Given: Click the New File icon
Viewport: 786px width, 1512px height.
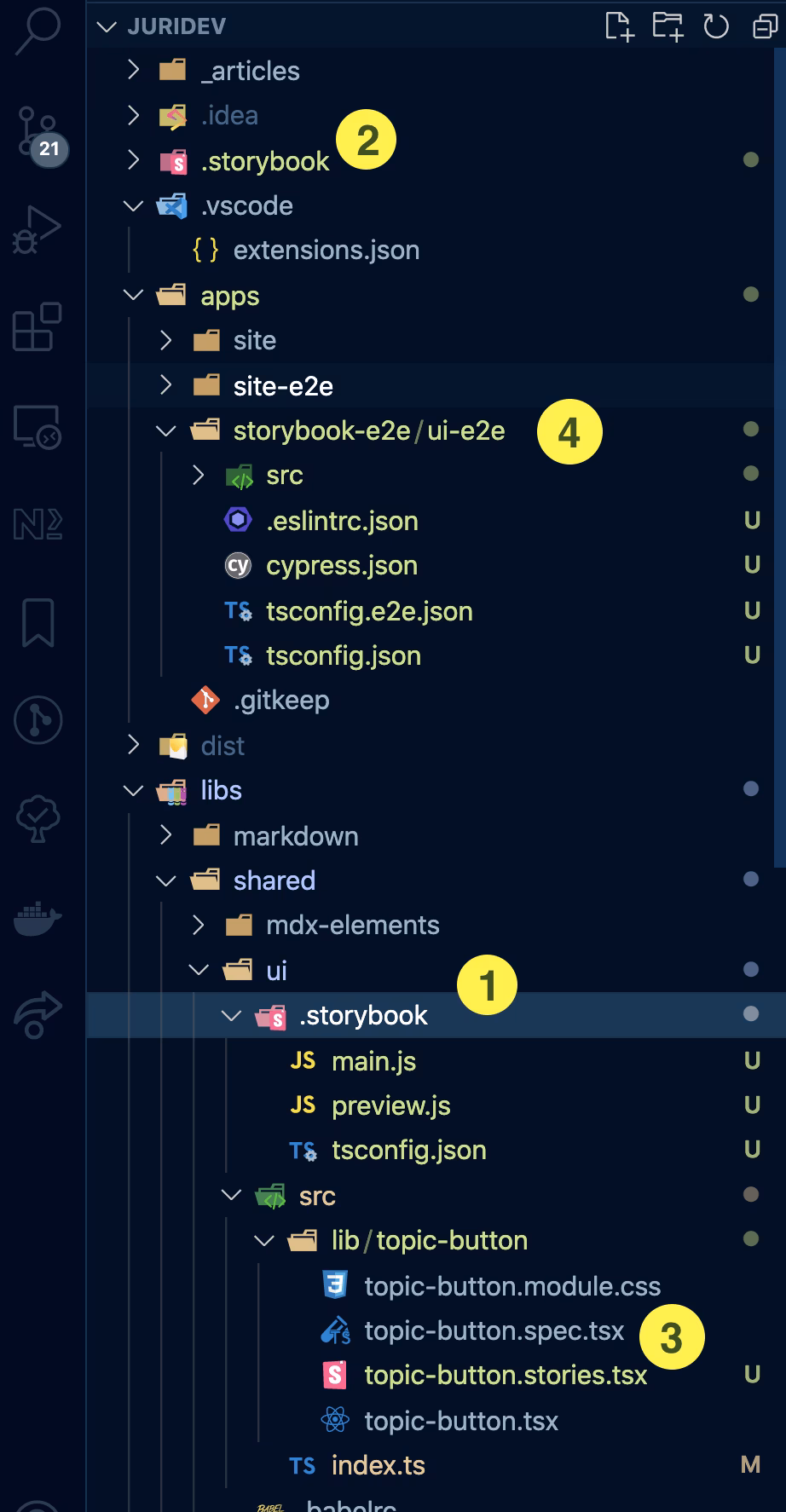Looking at the screenshot, I should (x=619, y=26).
